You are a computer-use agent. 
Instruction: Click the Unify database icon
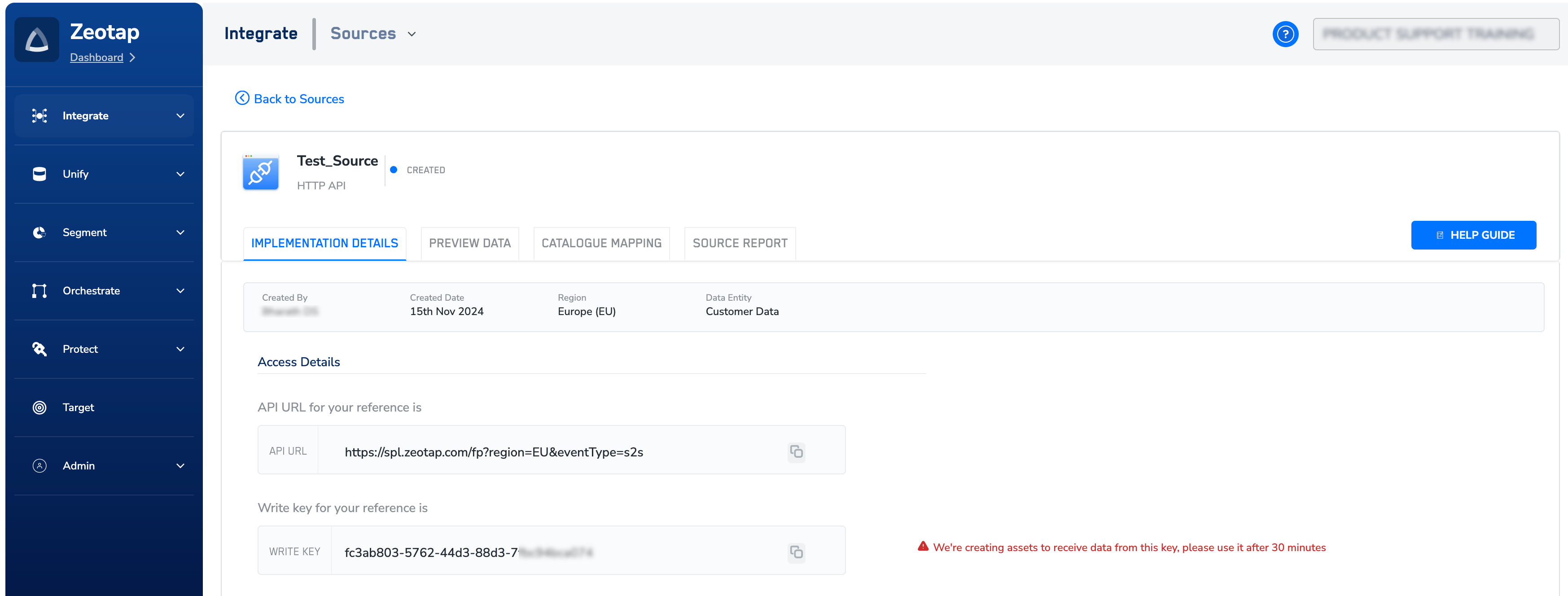pos(39,174)
